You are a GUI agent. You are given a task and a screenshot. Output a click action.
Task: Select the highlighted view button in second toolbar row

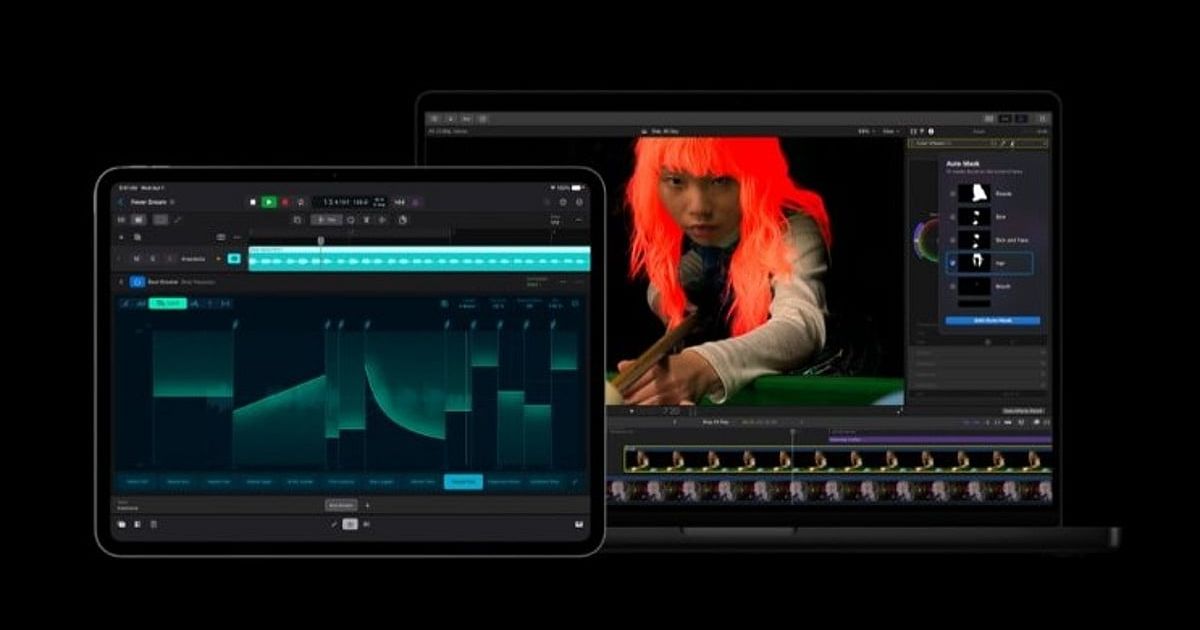point(138,219)
